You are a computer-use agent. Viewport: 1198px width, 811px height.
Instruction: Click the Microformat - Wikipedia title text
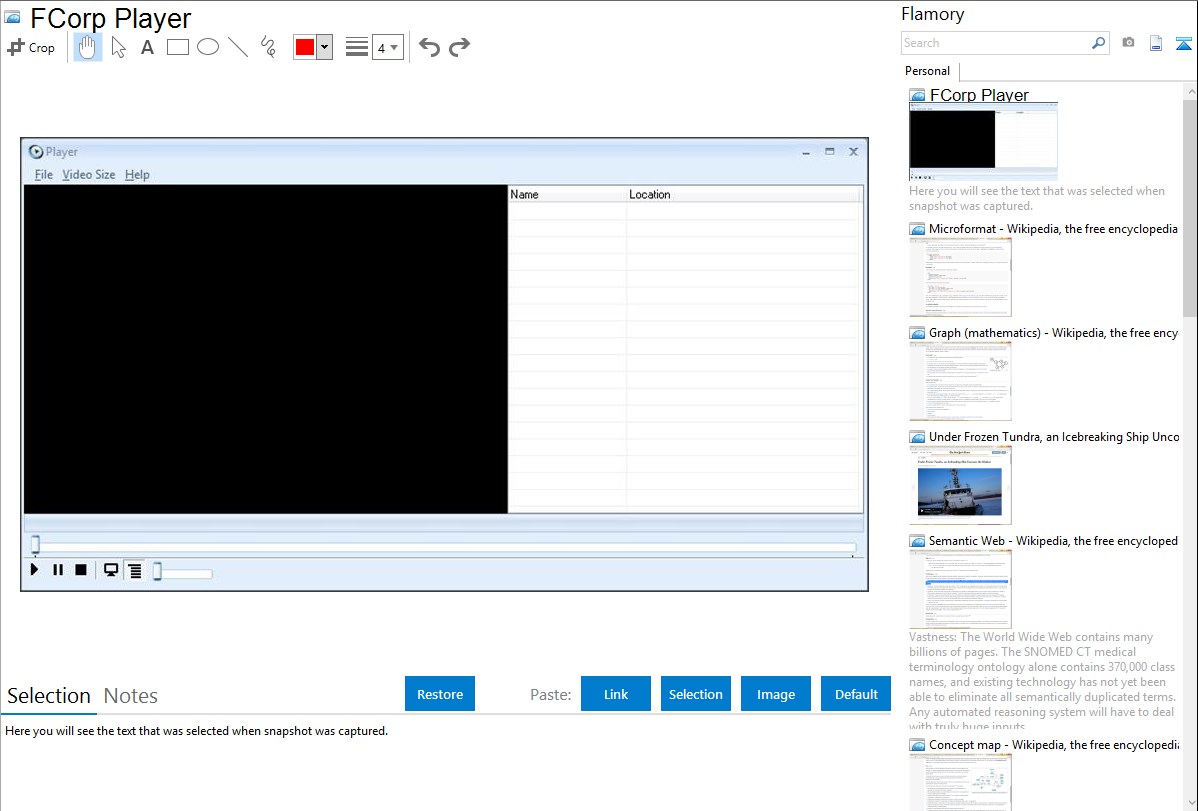pos(1053,229)
